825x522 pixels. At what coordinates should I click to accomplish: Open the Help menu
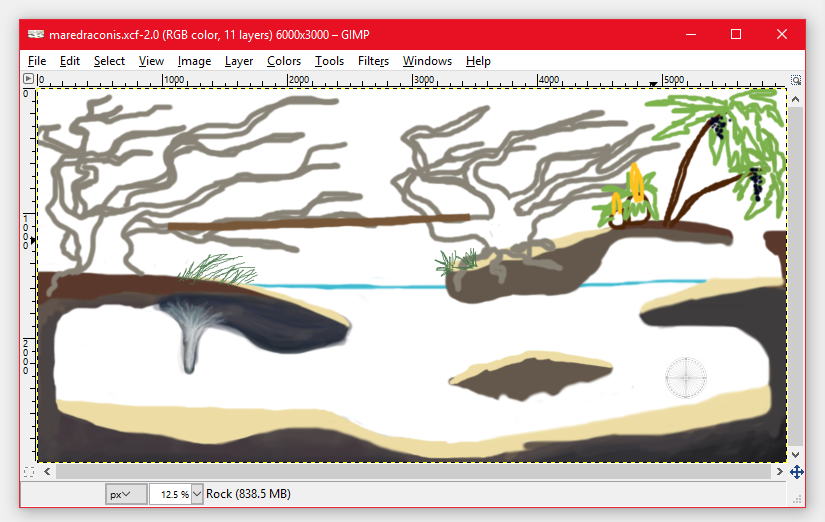pos(478,61)
